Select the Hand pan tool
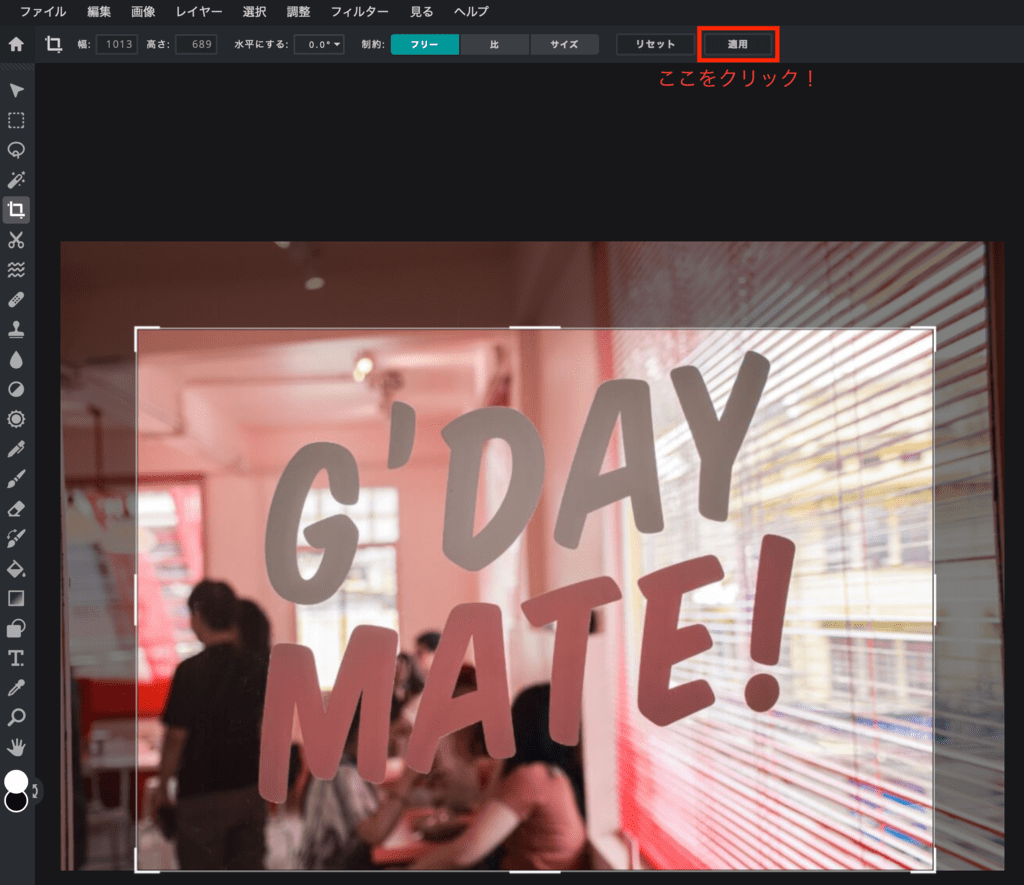This screenshot has height=885, width=1024. click(x=16, y=747)
